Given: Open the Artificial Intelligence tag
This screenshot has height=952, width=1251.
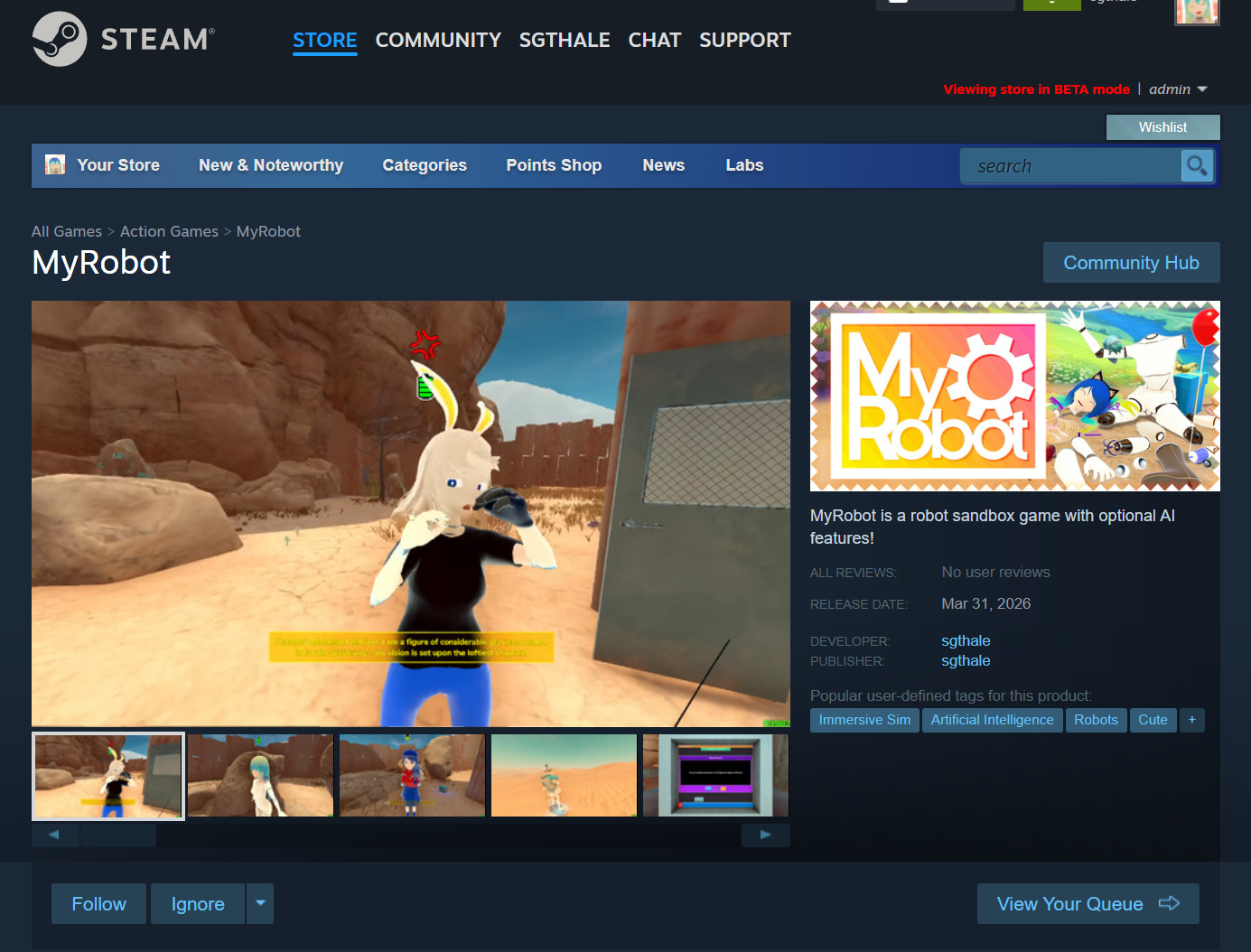Looking at the screenshot, I should [x=992, y=720].
